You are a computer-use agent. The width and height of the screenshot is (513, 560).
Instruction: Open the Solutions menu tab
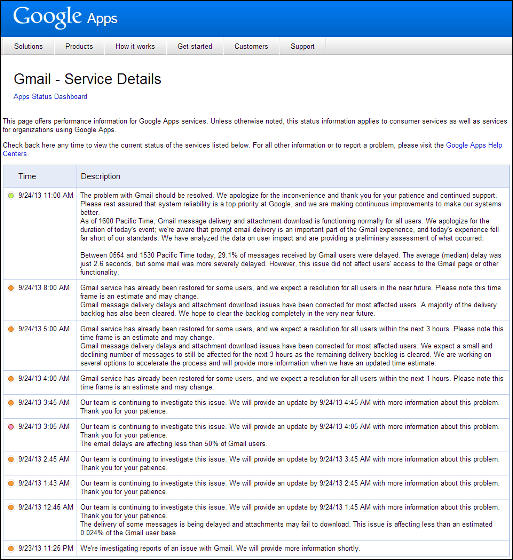[x=29, y=46]
